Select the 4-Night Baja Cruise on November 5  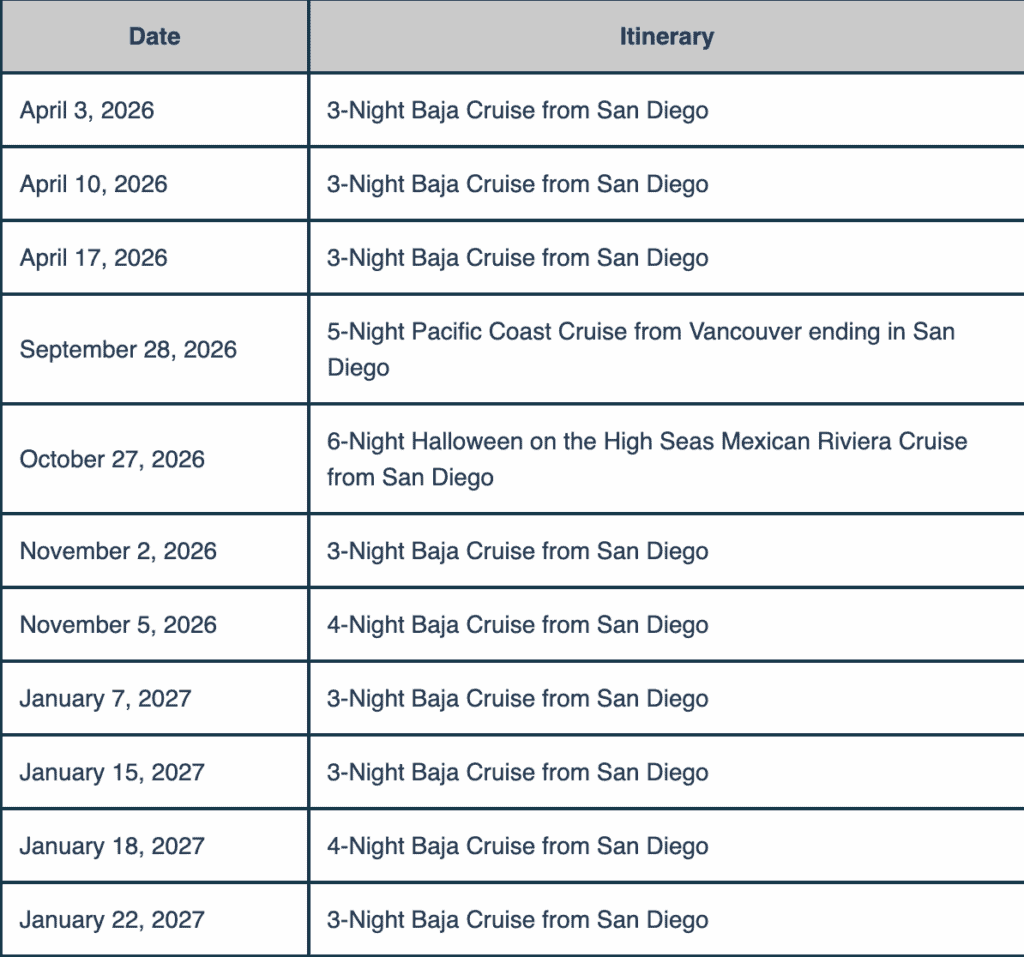point(517,625)
